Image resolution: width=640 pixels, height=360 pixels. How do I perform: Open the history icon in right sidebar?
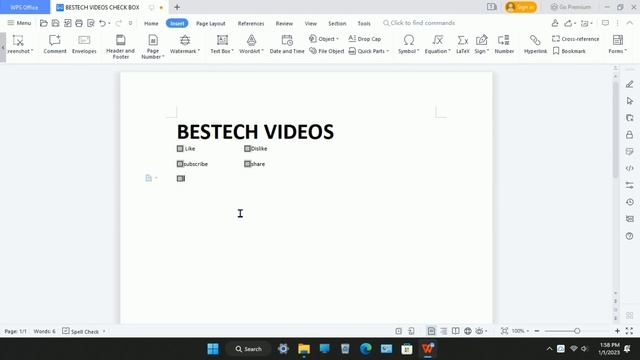coord(629,202)
